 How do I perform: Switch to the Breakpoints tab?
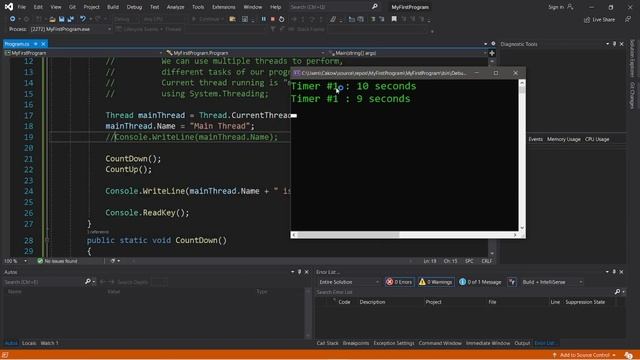[356, 343]
